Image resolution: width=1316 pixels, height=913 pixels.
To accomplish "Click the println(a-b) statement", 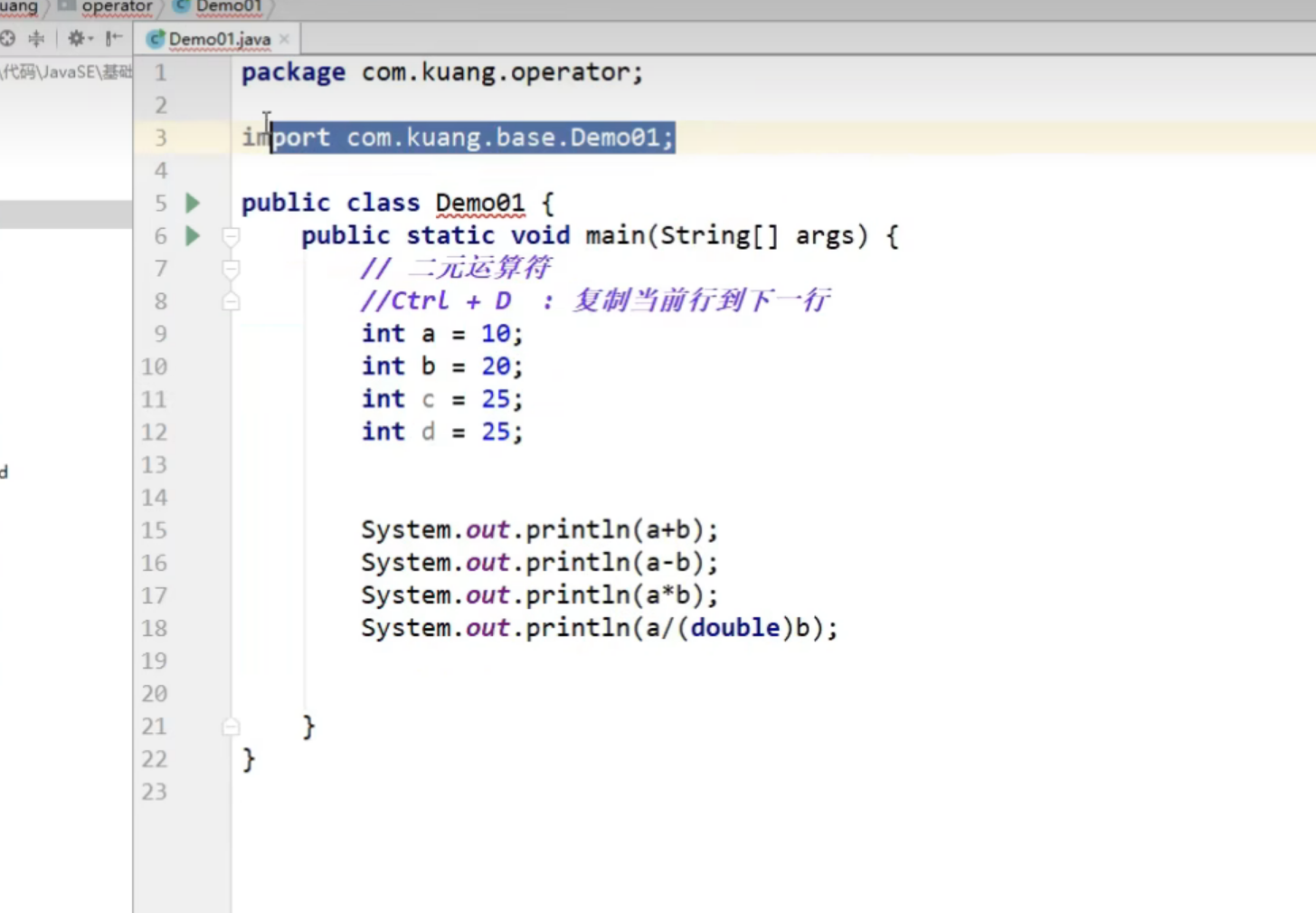I will pos(539,563).
